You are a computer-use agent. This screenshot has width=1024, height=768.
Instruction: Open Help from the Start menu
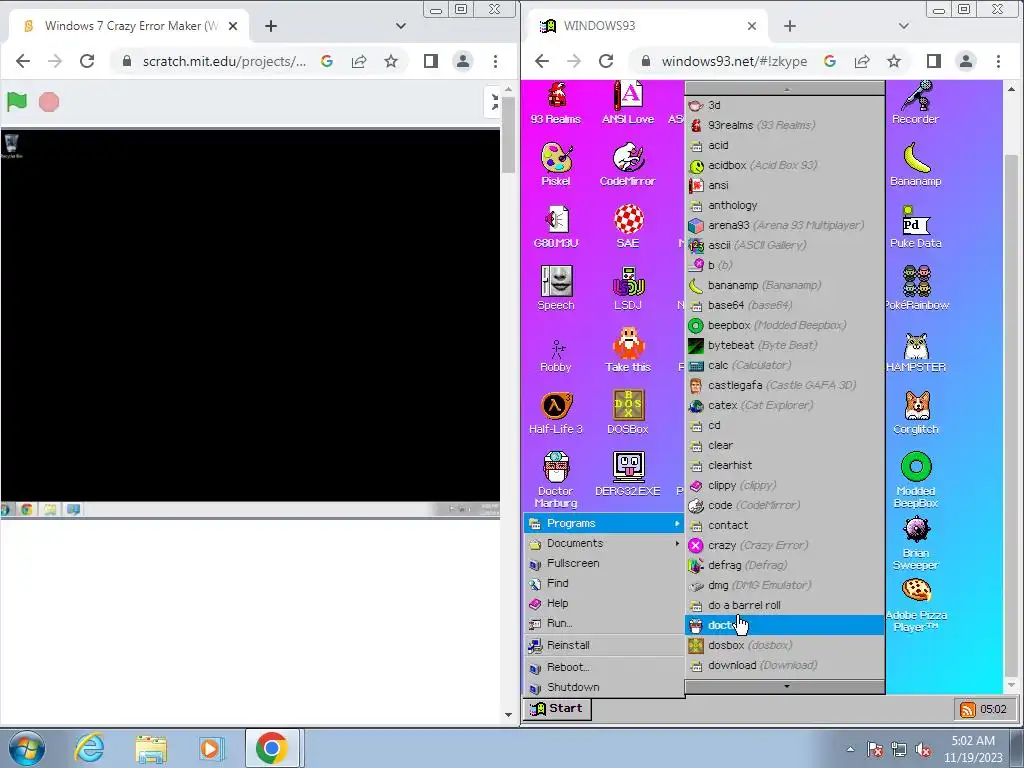(x=604, y=603)
